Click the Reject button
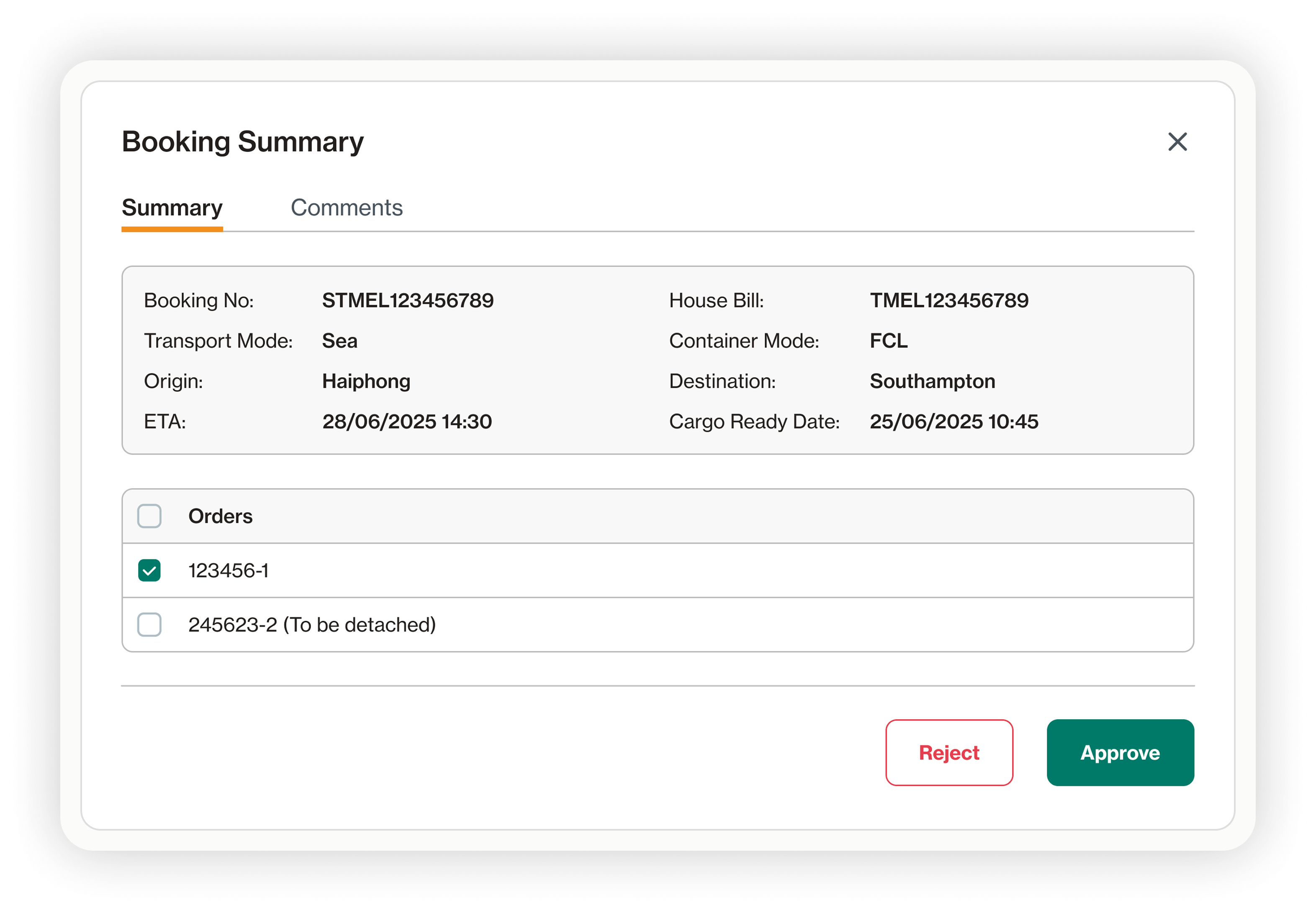1316x911 pixels. coord(948,752)
